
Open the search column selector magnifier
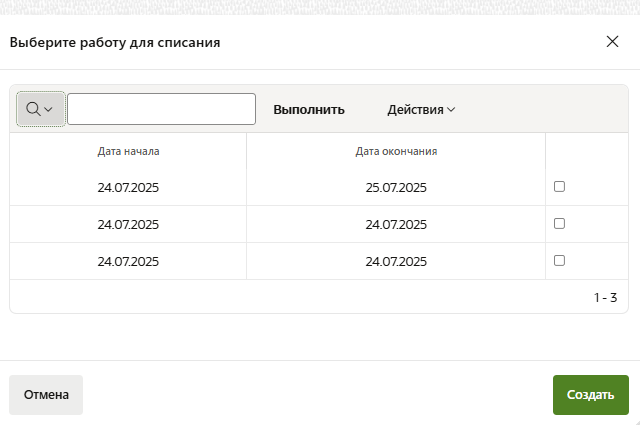point(40,109)
